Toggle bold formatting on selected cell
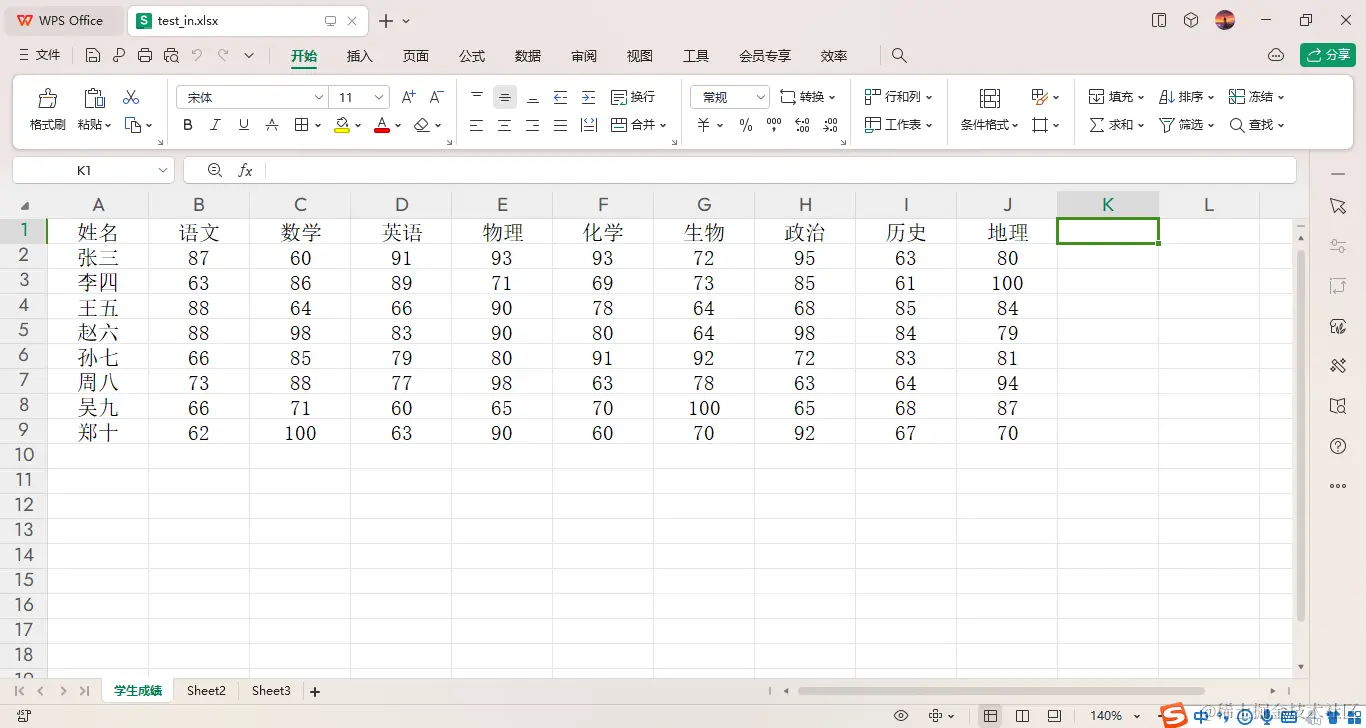This screenshot has height=728, width=1366. [187, 124]
